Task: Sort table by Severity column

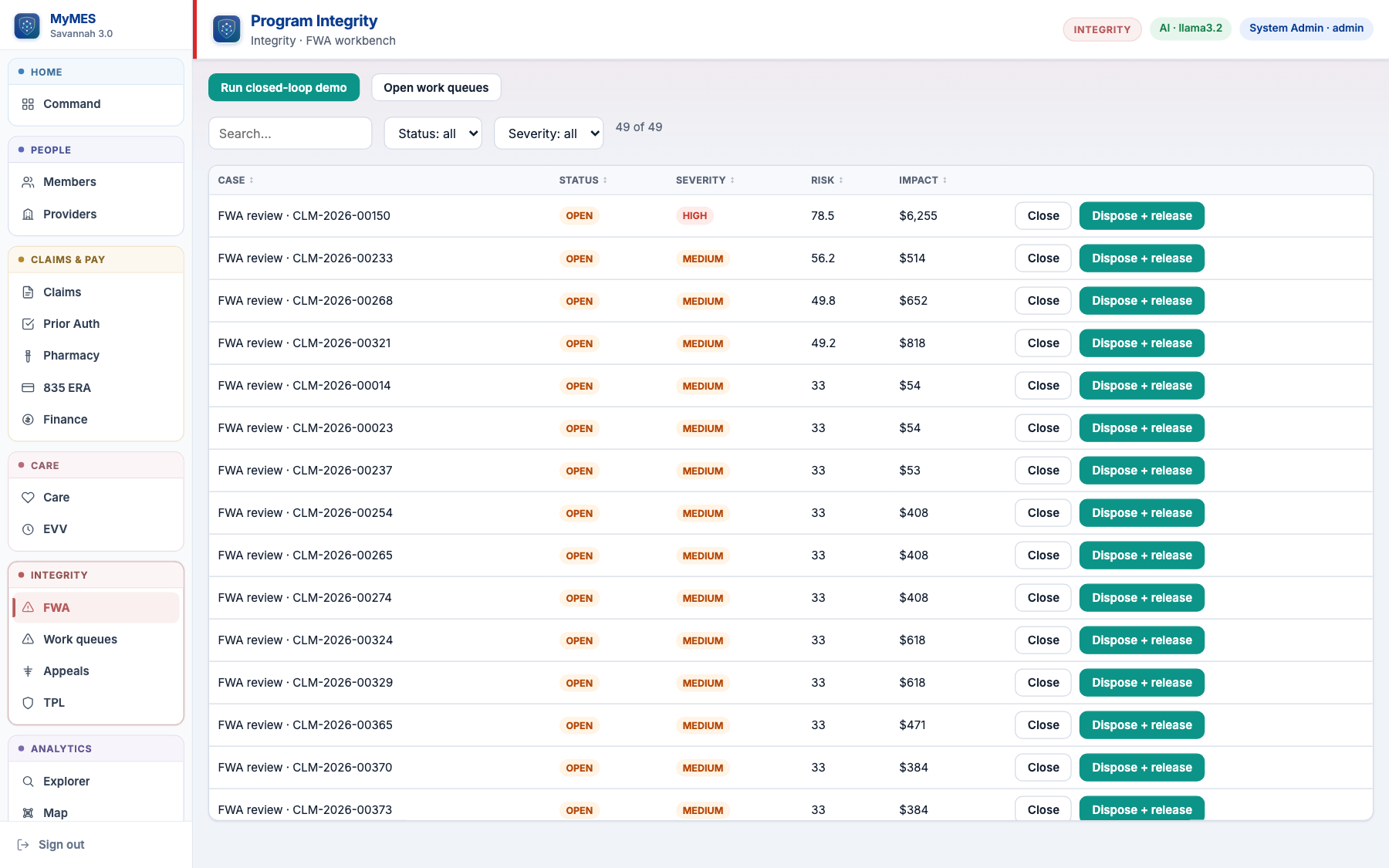Action: [705, 181]
